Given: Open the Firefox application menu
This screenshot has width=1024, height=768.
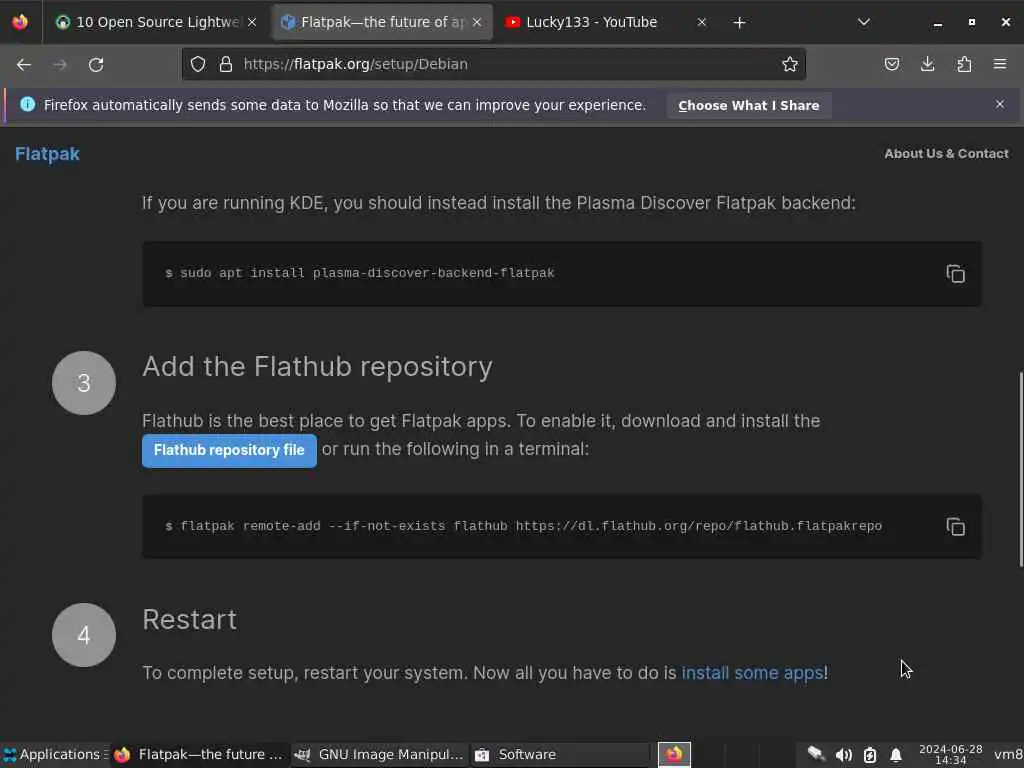Looking at the screenshot, I should pyautogui.click(x=1000, y=64).
